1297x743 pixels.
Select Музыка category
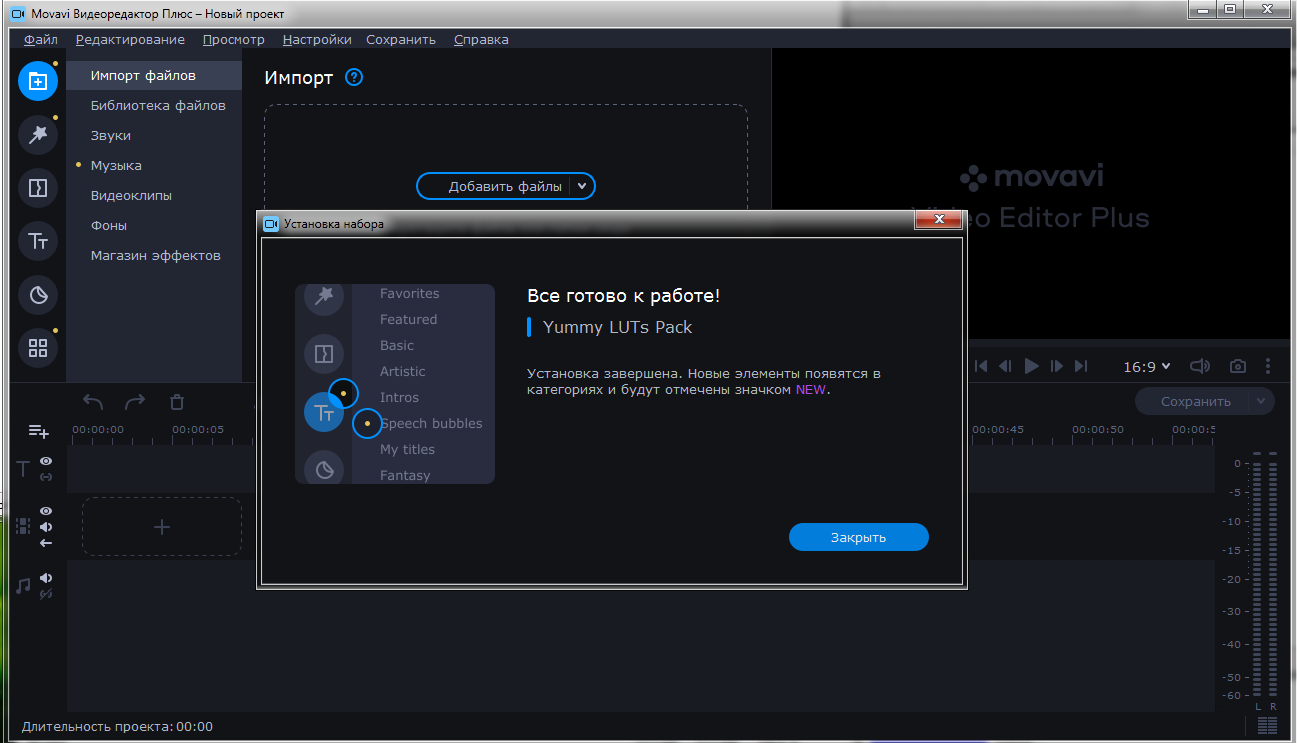154,165
